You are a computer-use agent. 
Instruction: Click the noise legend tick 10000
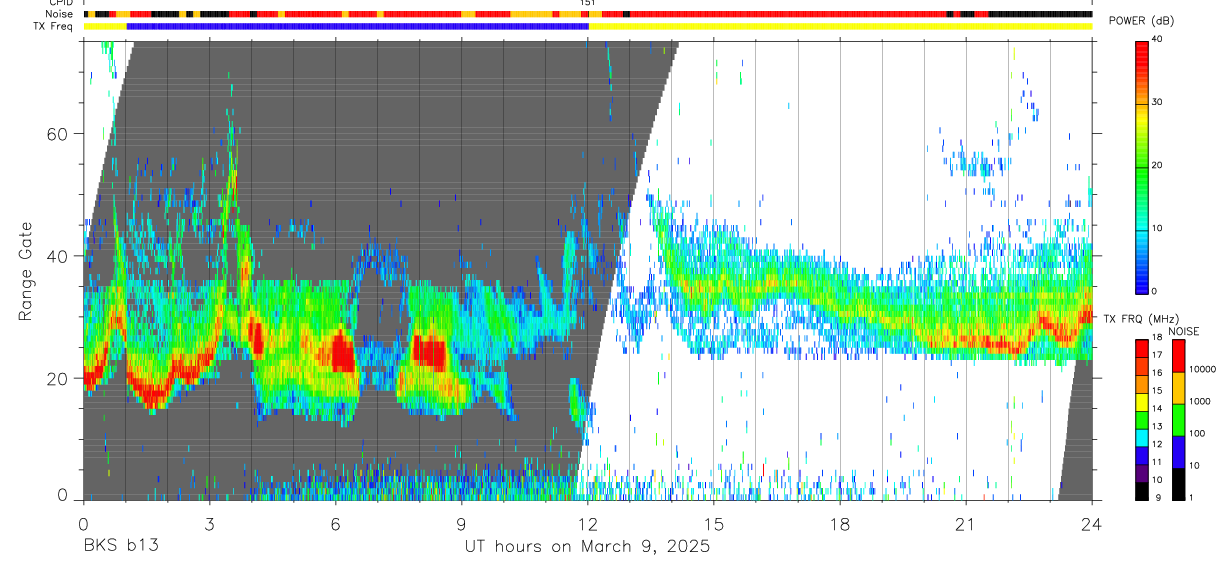pos(1203,370)
